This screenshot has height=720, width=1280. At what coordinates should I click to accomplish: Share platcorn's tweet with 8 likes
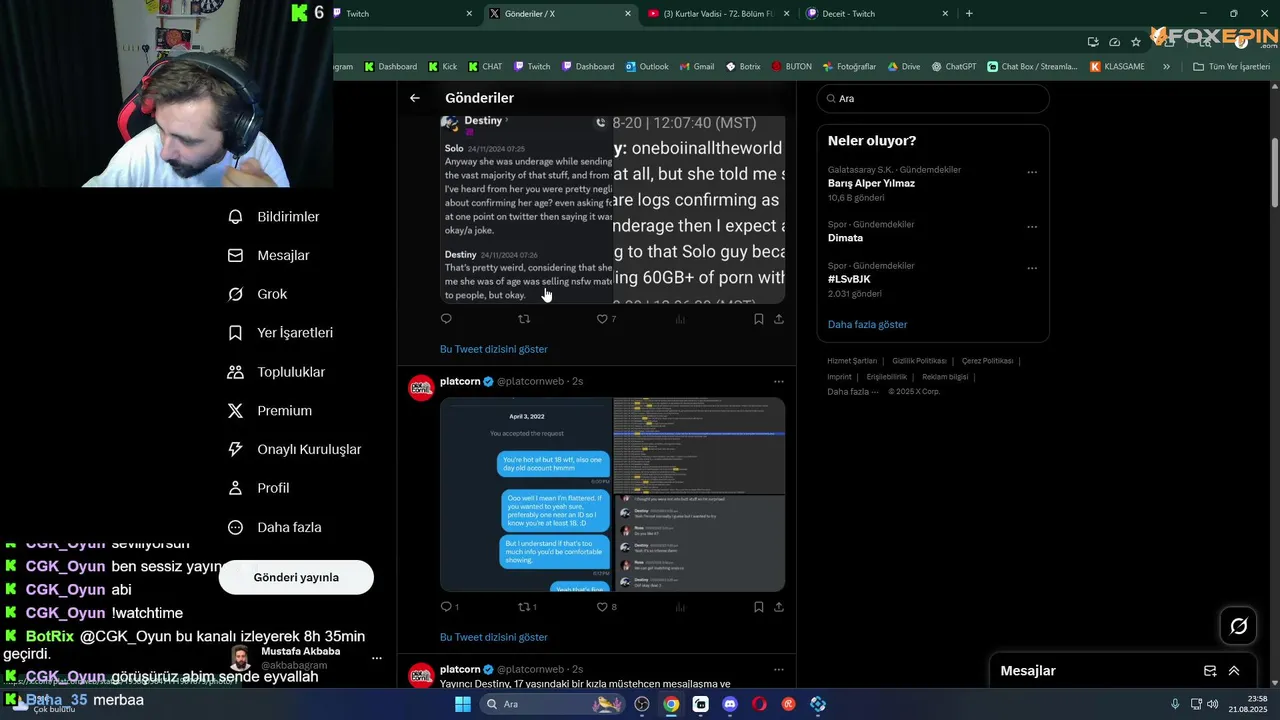[779, 607]
